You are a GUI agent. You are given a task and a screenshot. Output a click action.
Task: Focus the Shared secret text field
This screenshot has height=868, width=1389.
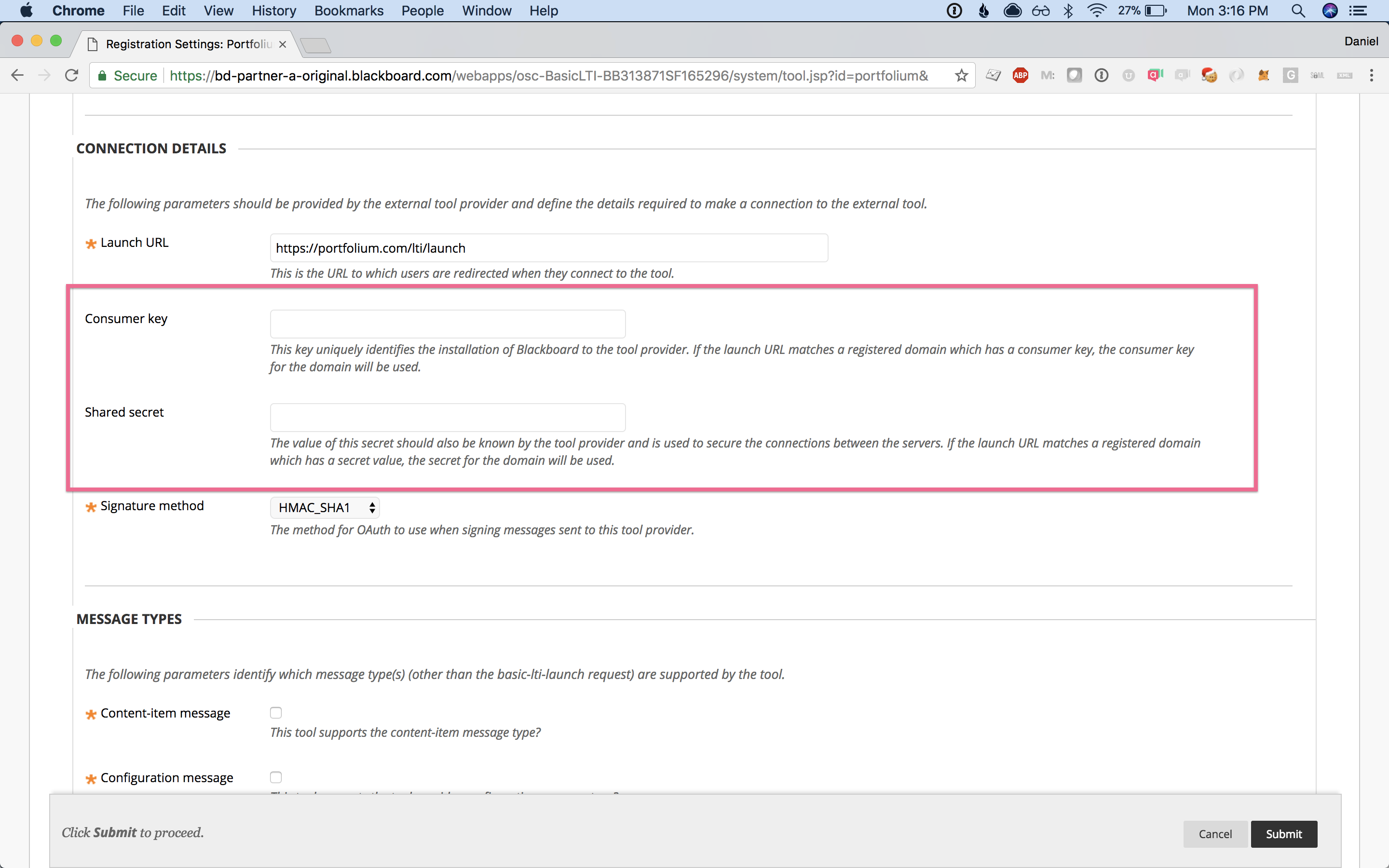coord(448,417)
